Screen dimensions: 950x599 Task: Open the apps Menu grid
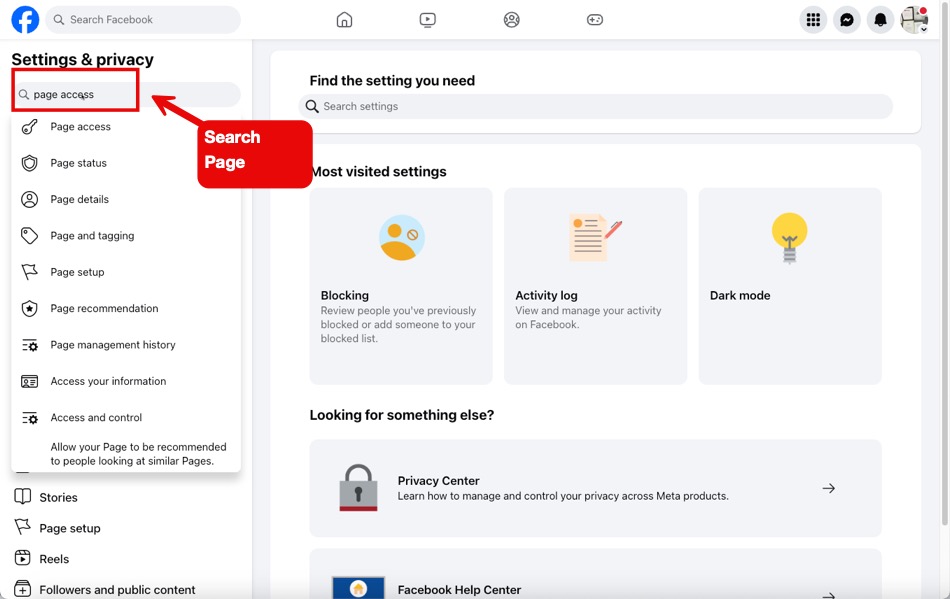pos(813,19)
